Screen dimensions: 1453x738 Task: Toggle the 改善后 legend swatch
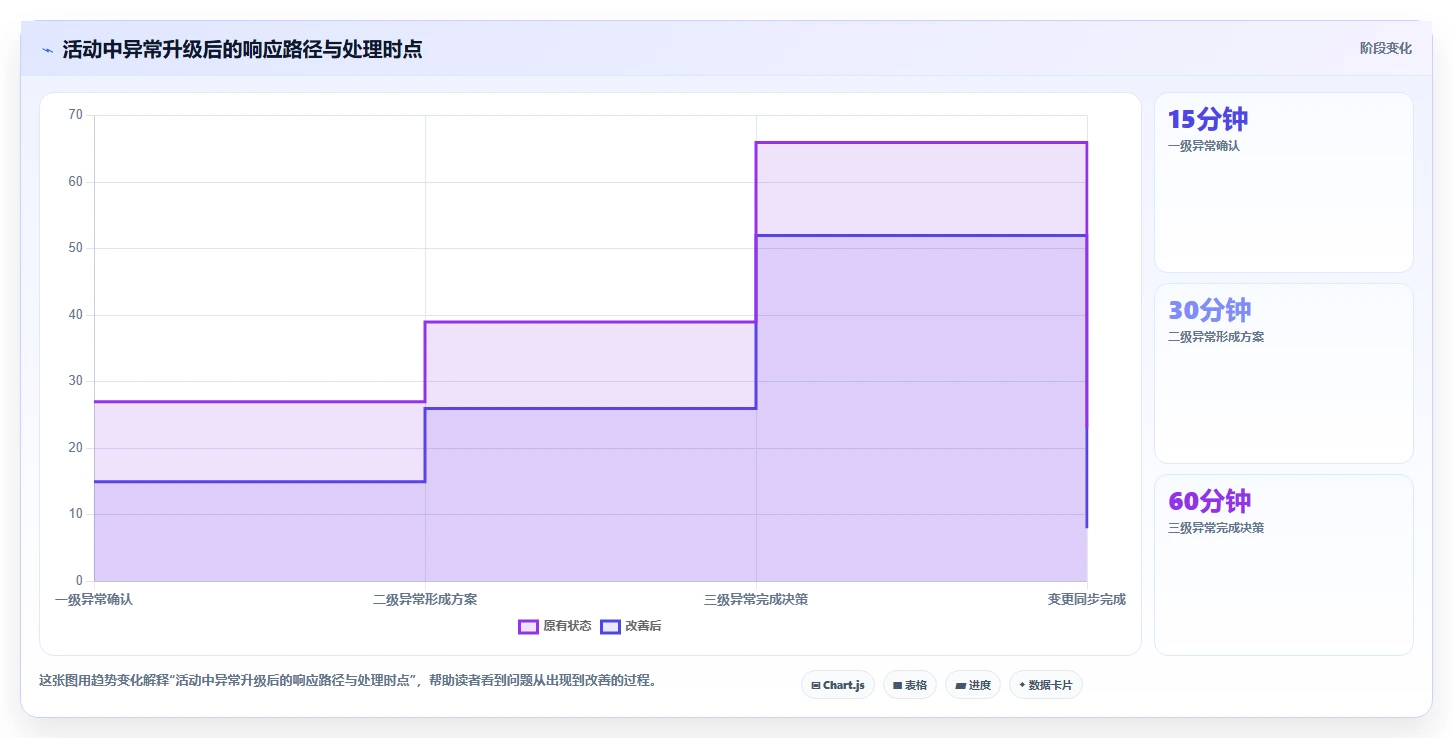(610, 627)
